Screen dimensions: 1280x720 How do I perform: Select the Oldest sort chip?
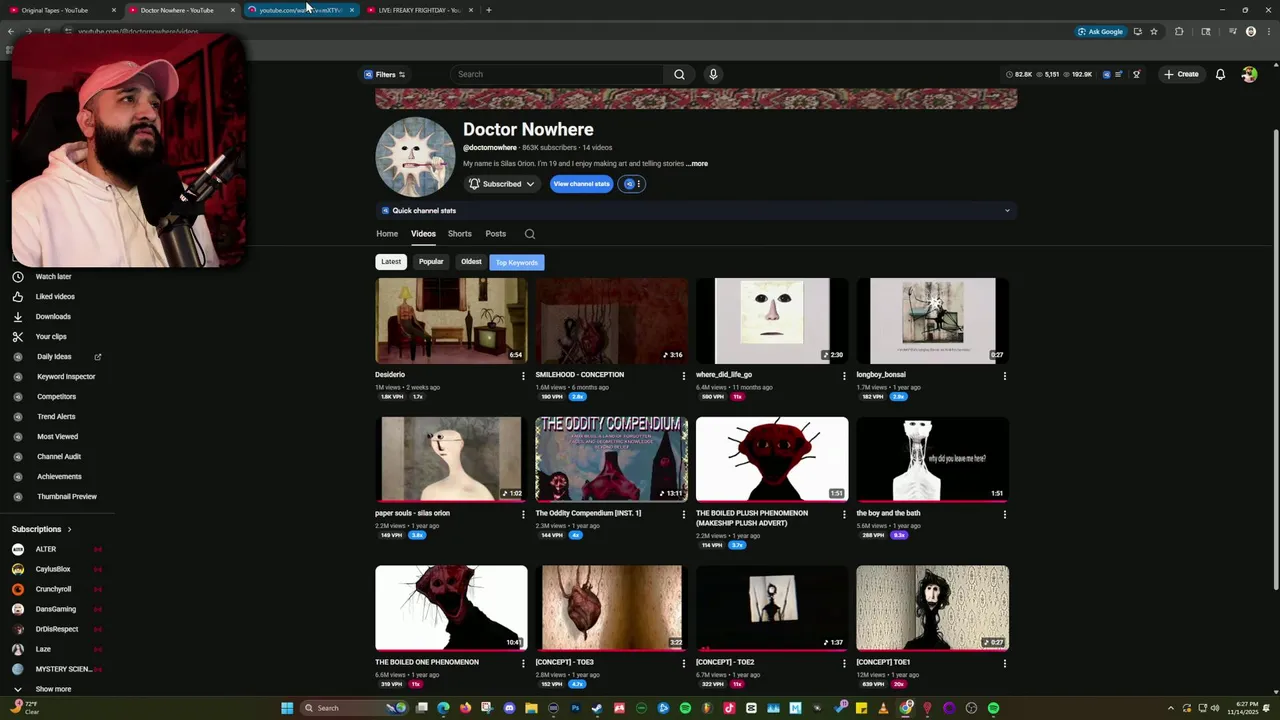(471, 262)
